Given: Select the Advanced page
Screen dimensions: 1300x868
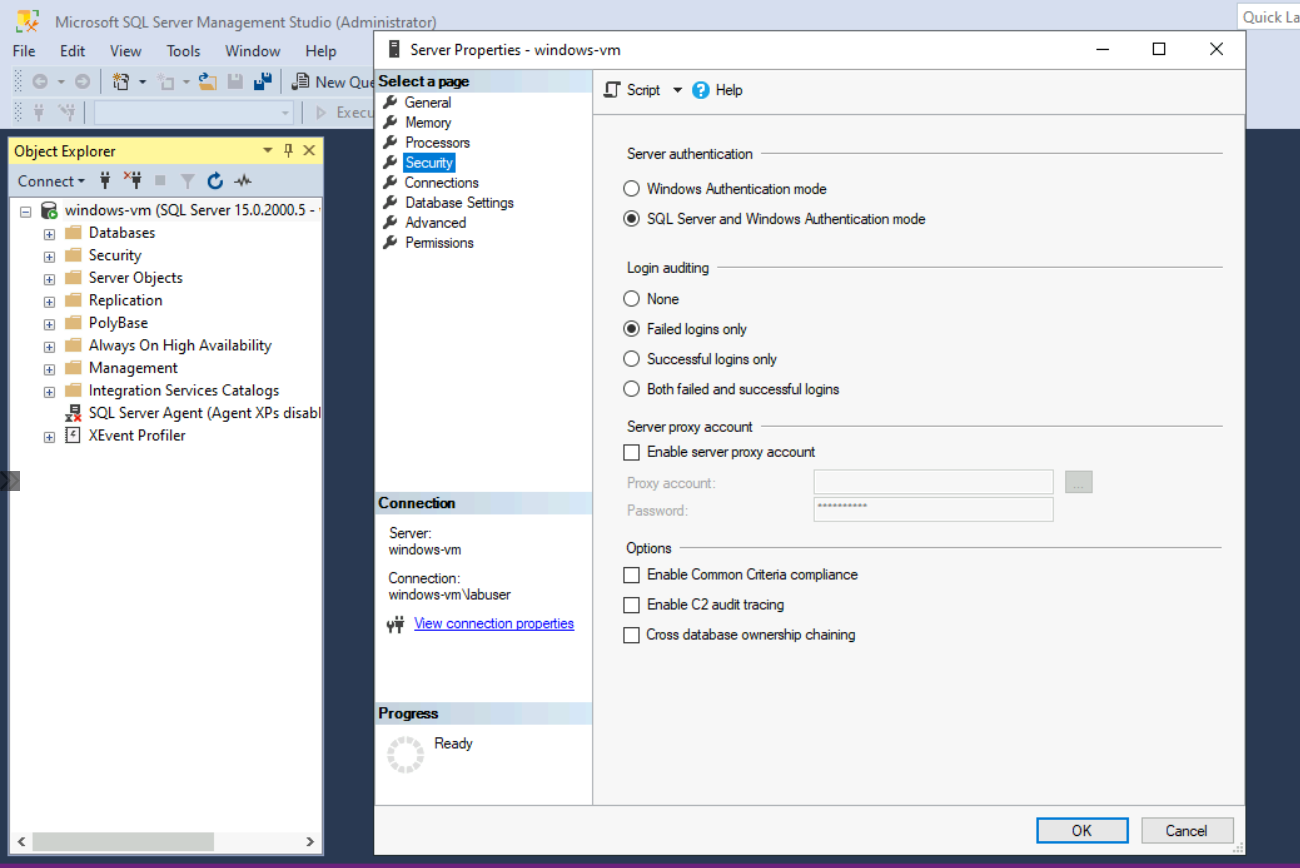Looking at the screenshot, I should 435,223.
